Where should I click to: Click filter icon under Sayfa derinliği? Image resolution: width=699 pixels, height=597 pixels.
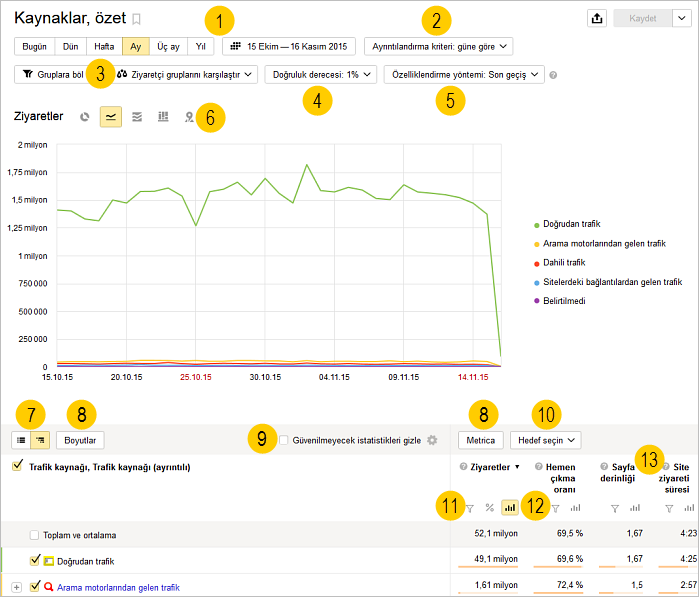(x=615, y=508)
